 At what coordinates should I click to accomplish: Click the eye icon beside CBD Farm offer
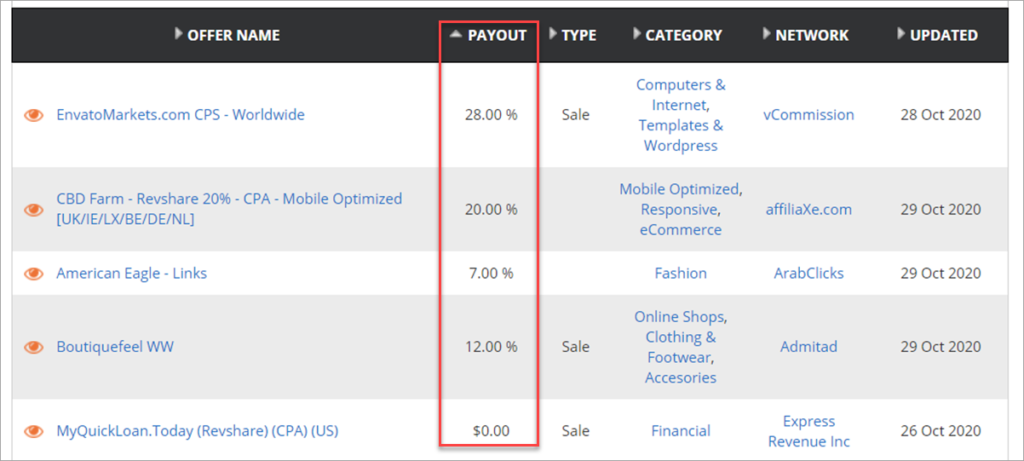pos(34,209)
